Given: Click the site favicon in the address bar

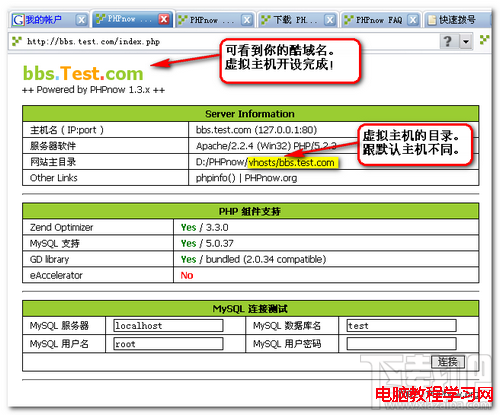Looking at the screenshot, I should tap(17, 41).
